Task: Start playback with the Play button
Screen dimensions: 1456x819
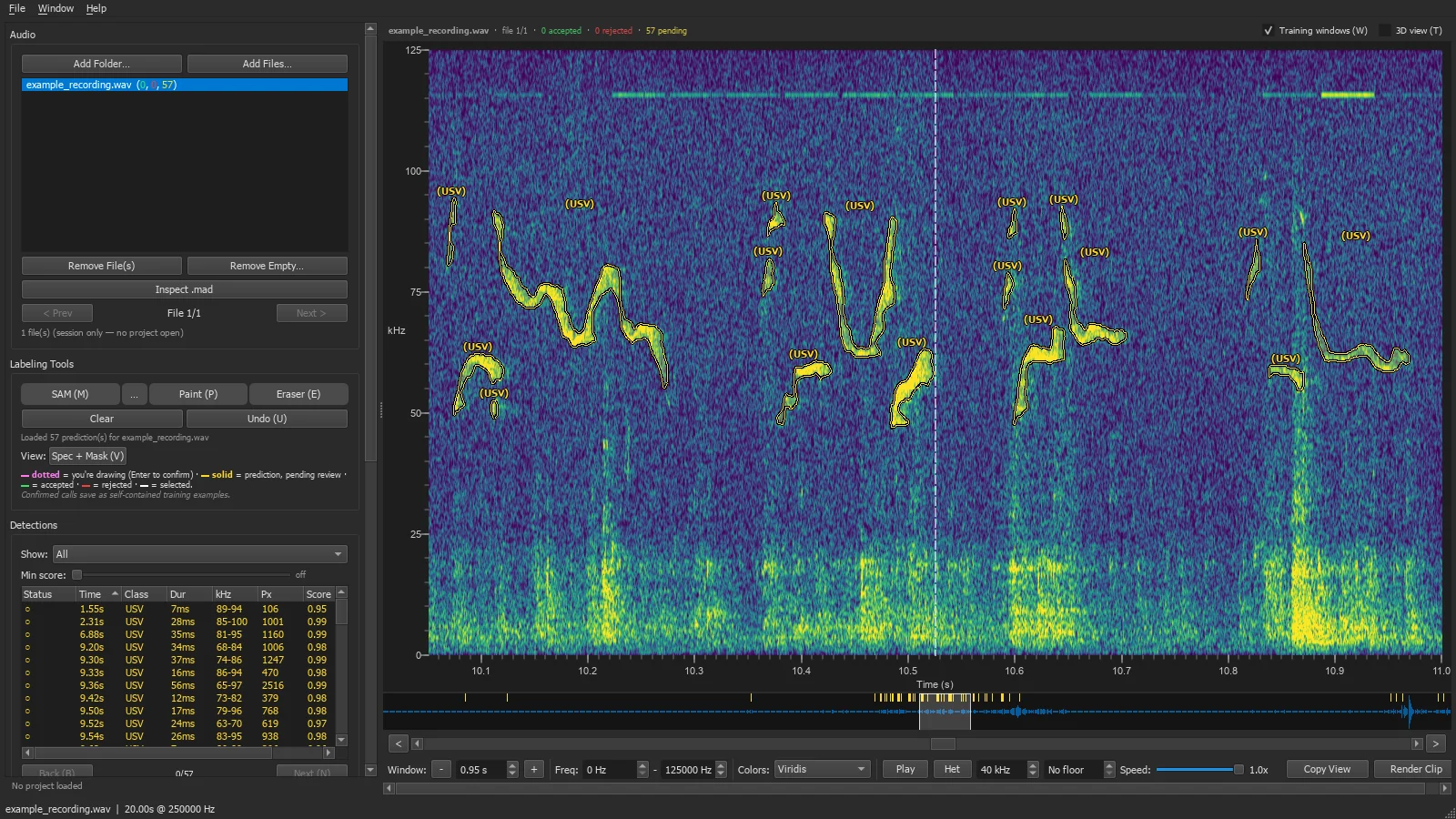Action: 905,770
